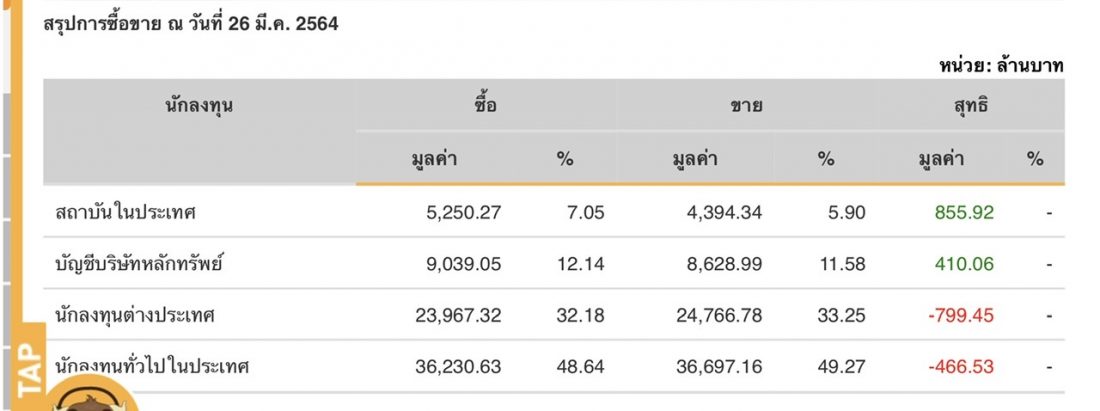Image resolution: width=1100 pixels, height=411 pixels.
Task: Click the red net value -466.53
Action: point(960,367)
